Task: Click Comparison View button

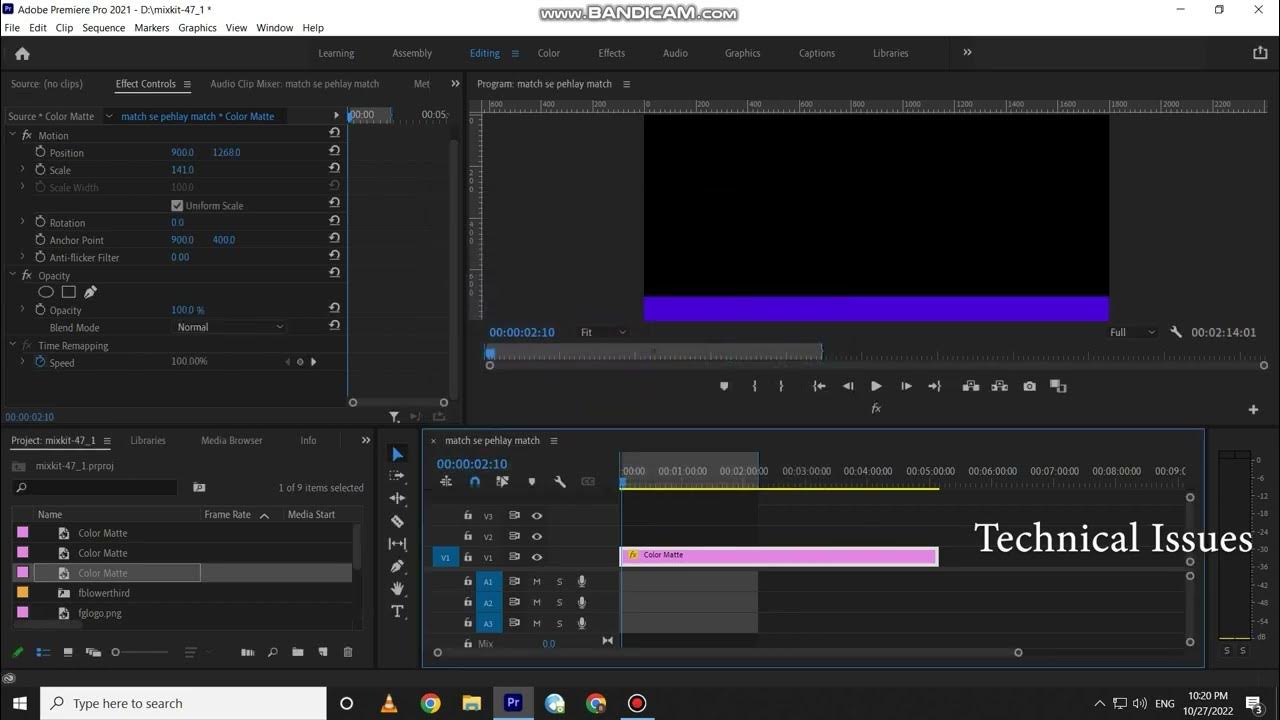Action: pos(1059,386)
